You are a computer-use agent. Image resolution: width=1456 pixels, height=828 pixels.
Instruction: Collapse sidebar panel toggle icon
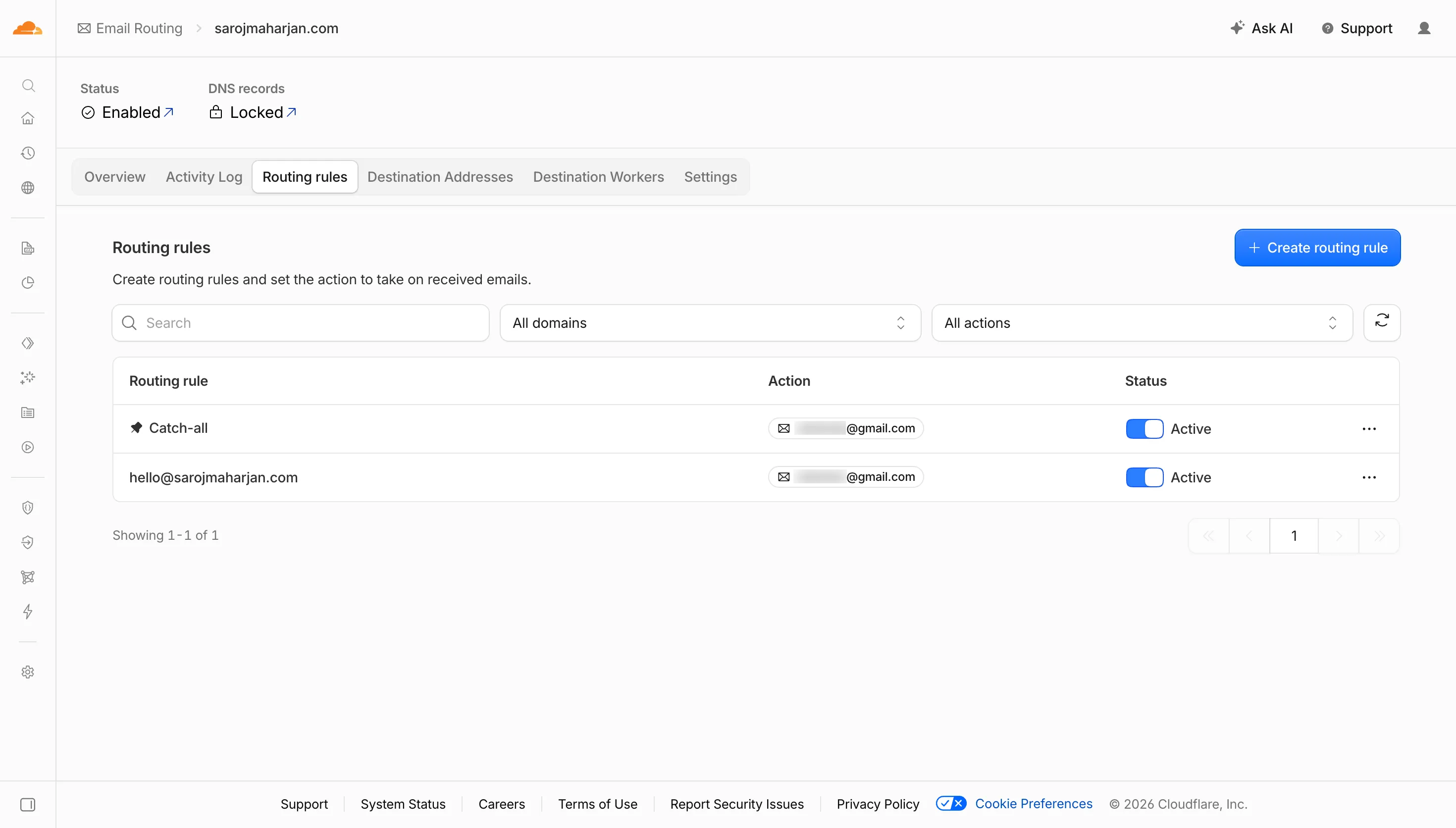pos(28,804)
